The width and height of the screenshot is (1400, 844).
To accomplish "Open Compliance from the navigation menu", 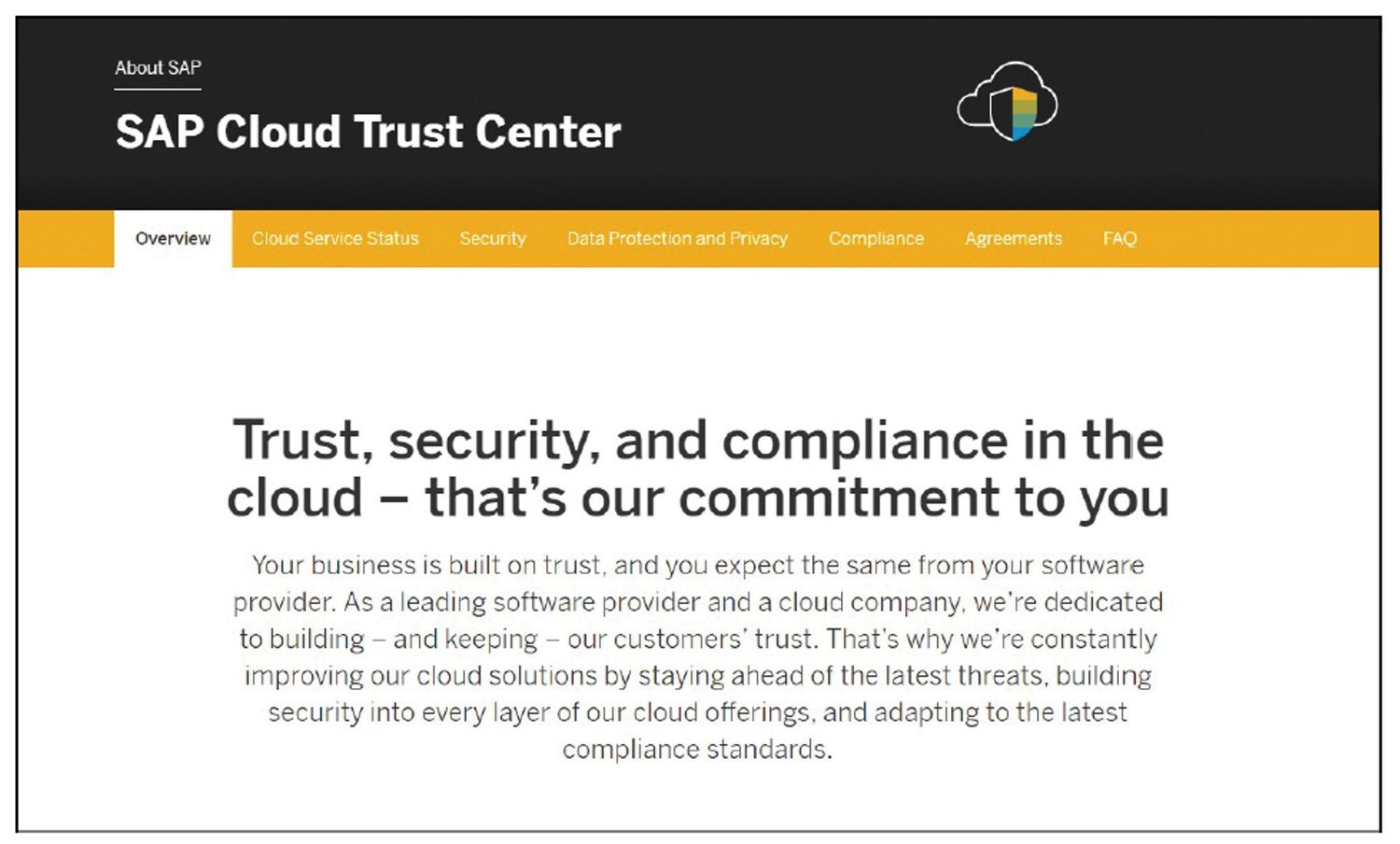I will (x=875, y=238).
